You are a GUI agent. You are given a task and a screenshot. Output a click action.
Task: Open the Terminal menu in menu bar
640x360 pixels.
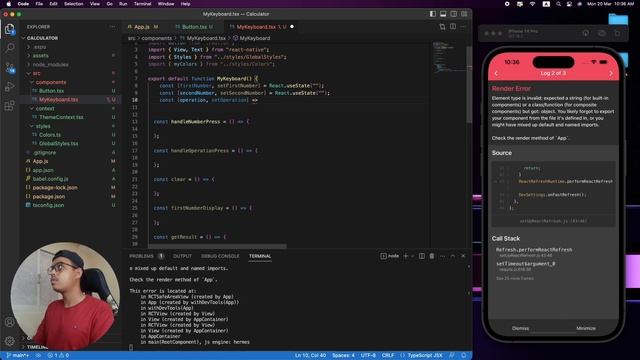click(142, 4)
